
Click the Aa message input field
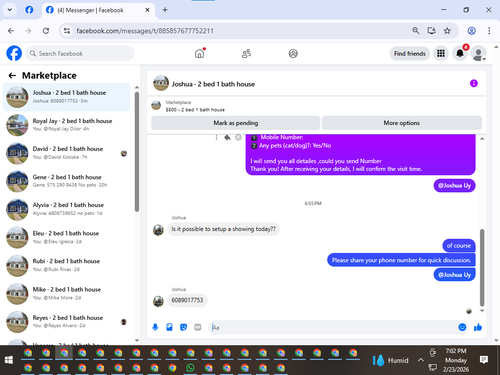click(x=333, y=327)
